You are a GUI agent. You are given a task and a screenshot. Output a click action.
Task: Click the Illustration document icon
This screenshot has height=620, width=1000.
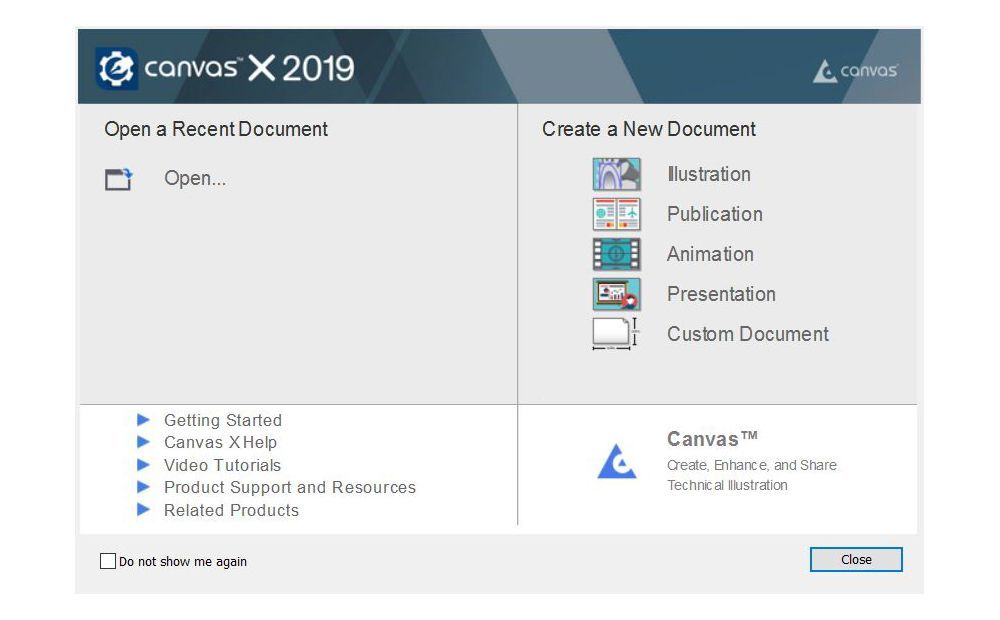click(x=616, y=174)
